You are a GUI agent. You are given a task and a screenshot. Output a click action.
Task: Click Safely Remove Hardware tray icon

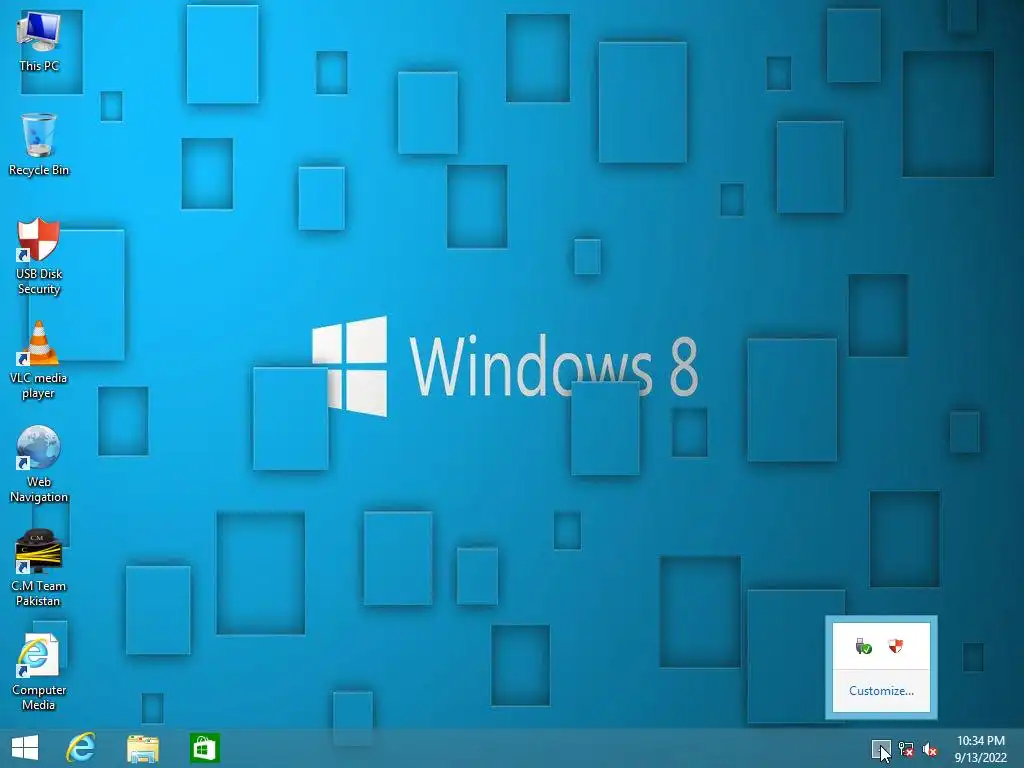(864, 647)
